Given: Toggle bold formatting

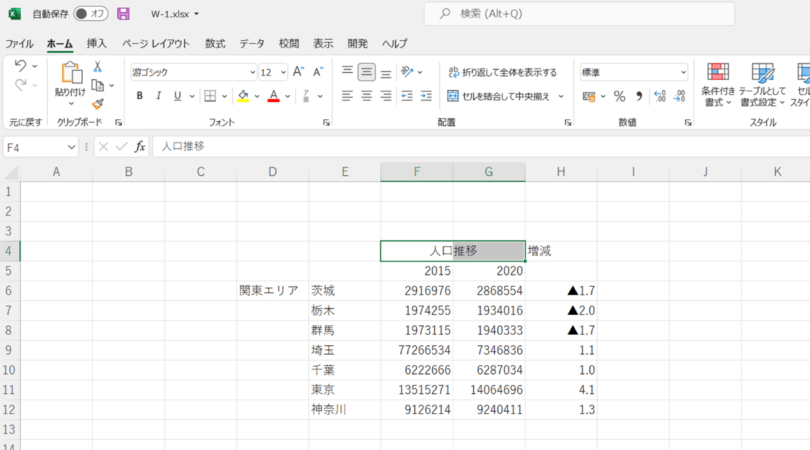Looking at the screenshot, I should point(140,96).
